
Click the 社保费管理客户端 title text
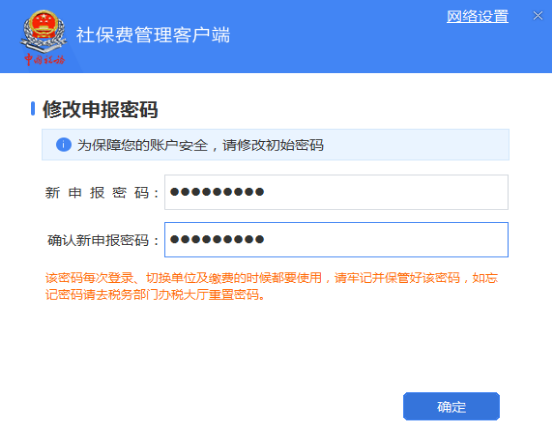(153, 35)
